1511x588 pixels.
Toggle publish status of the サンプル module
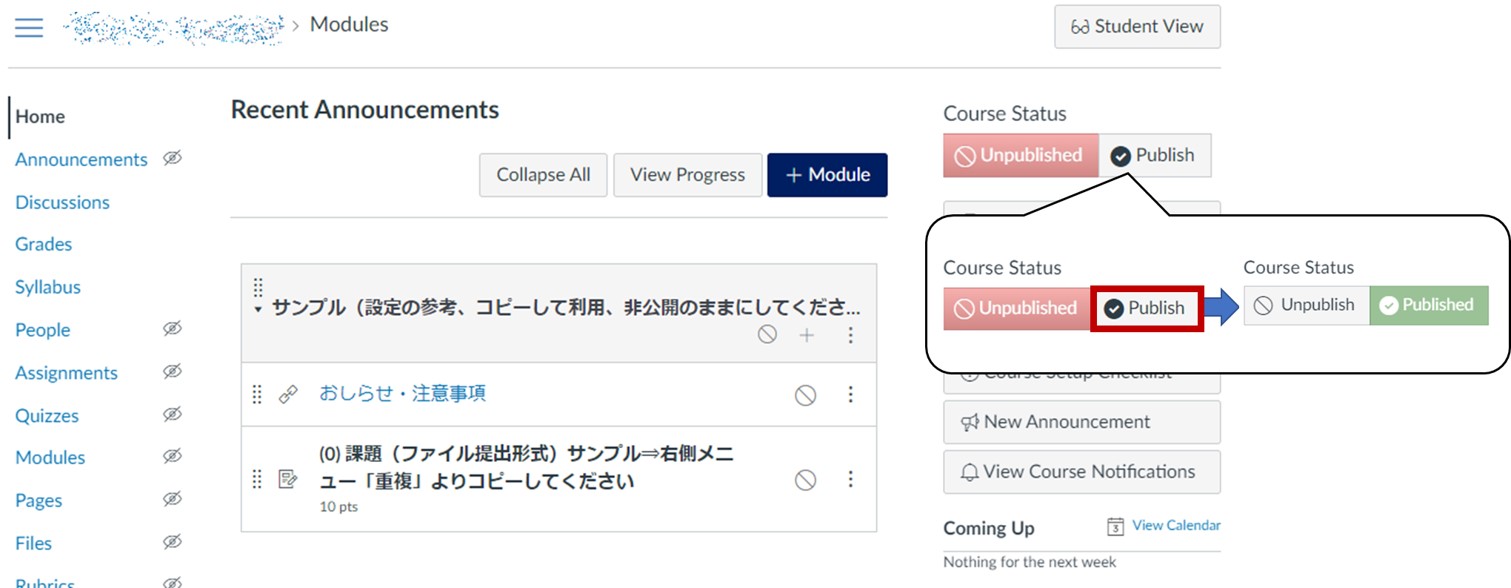(x=767, y=335)
